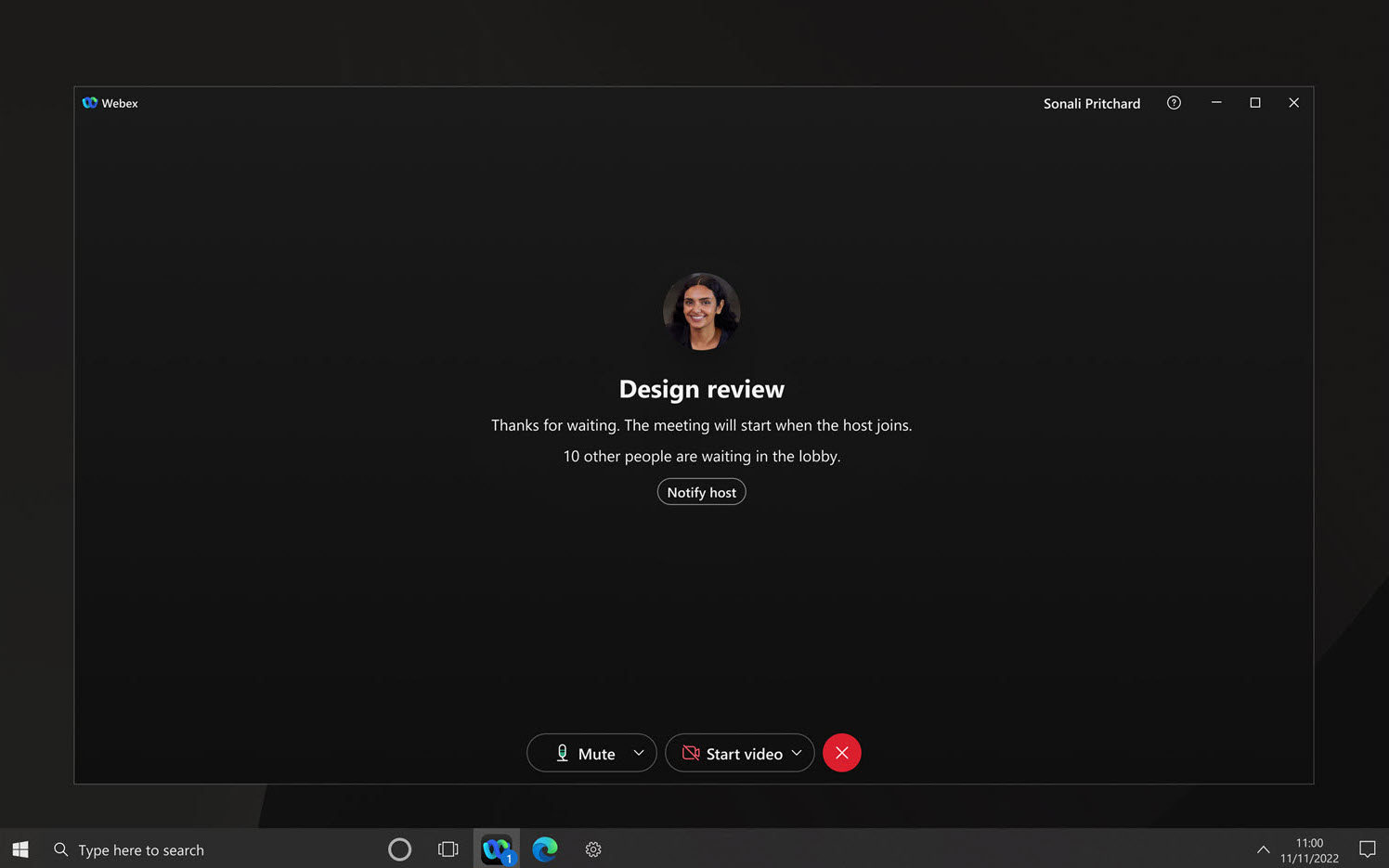Start video camera

(732, 753)
